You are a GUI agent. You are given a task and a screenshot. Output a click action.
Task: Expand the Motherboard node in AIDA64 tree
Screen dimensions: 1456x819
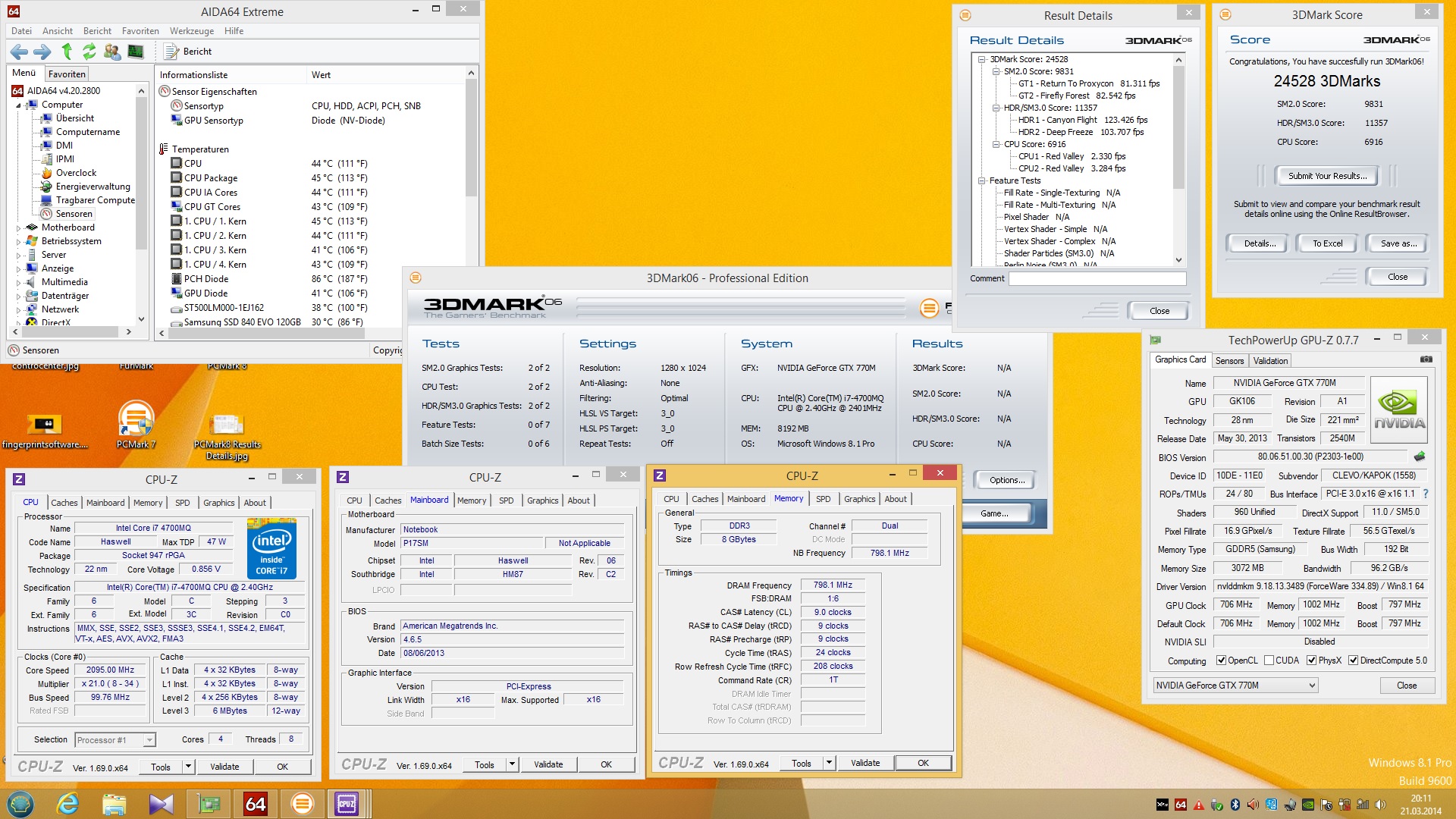[x=19, y=227]
